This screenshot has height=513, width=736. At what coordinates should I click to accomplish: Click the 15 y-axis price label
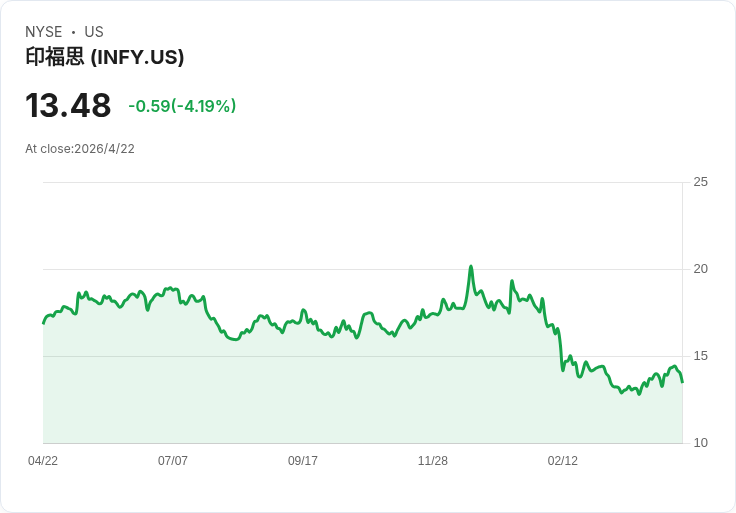coord(701,356)
